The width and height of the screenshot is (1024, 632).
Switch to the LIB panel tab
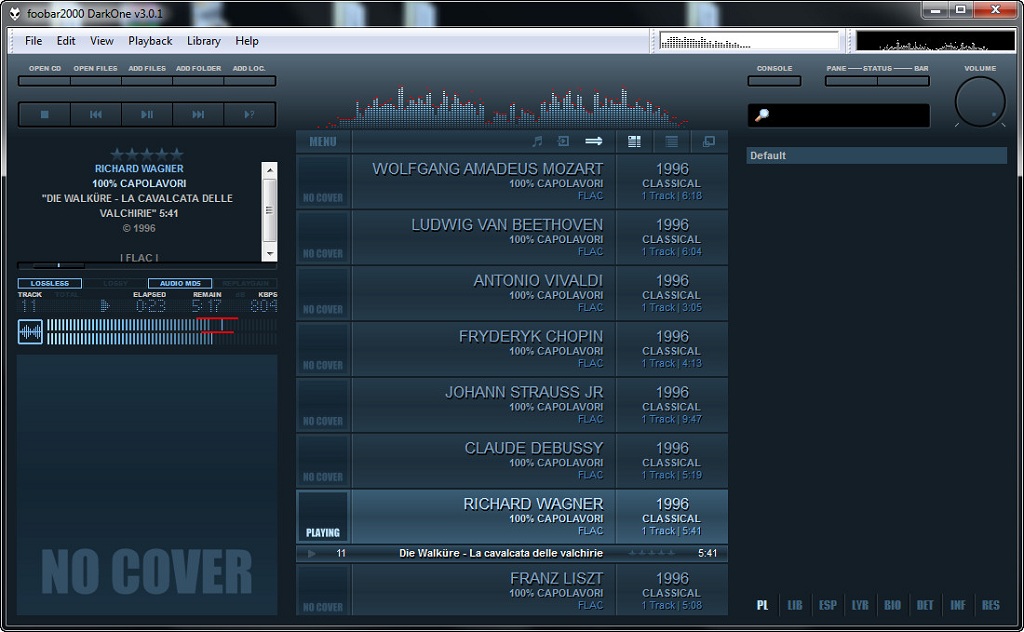(x=795, y=605)
